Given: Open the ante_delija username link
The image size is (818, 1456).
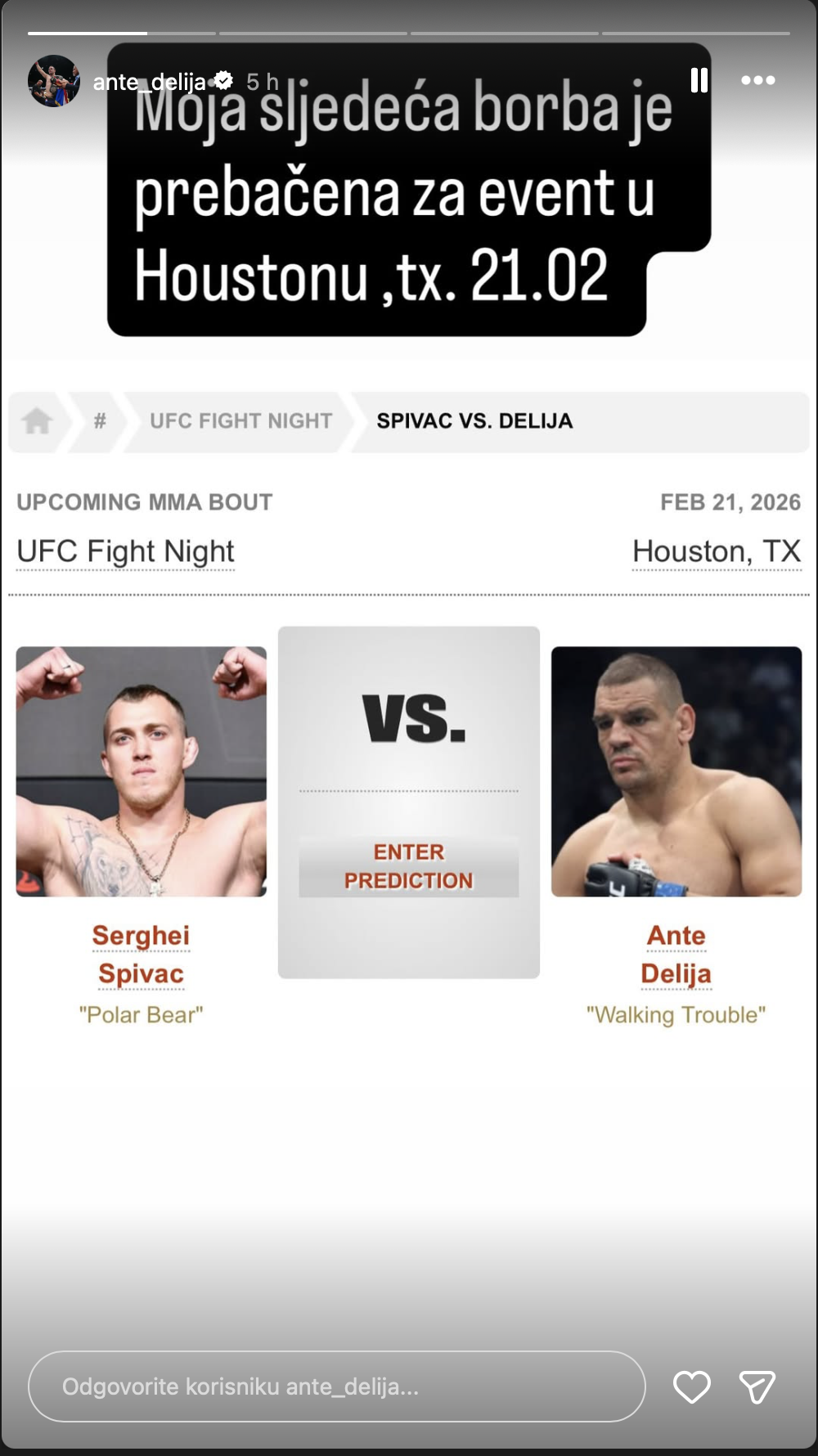Looking at the screenshot, I should [x=149, y=82].
